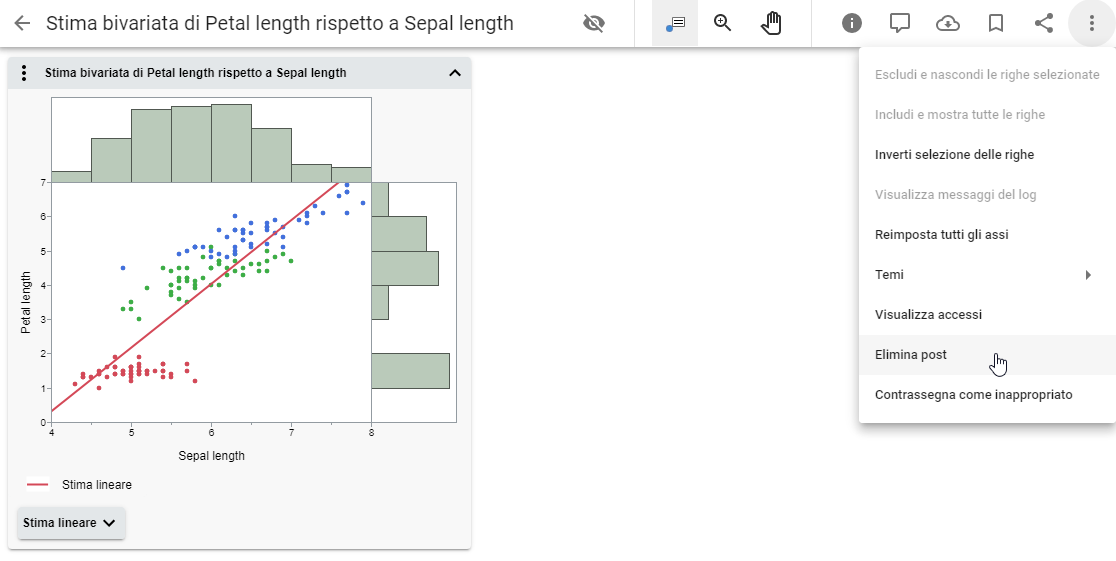Viewport: 1116px width, 561px height.
Task: Click Elimina post option
Action: click(x=911, y=355)
